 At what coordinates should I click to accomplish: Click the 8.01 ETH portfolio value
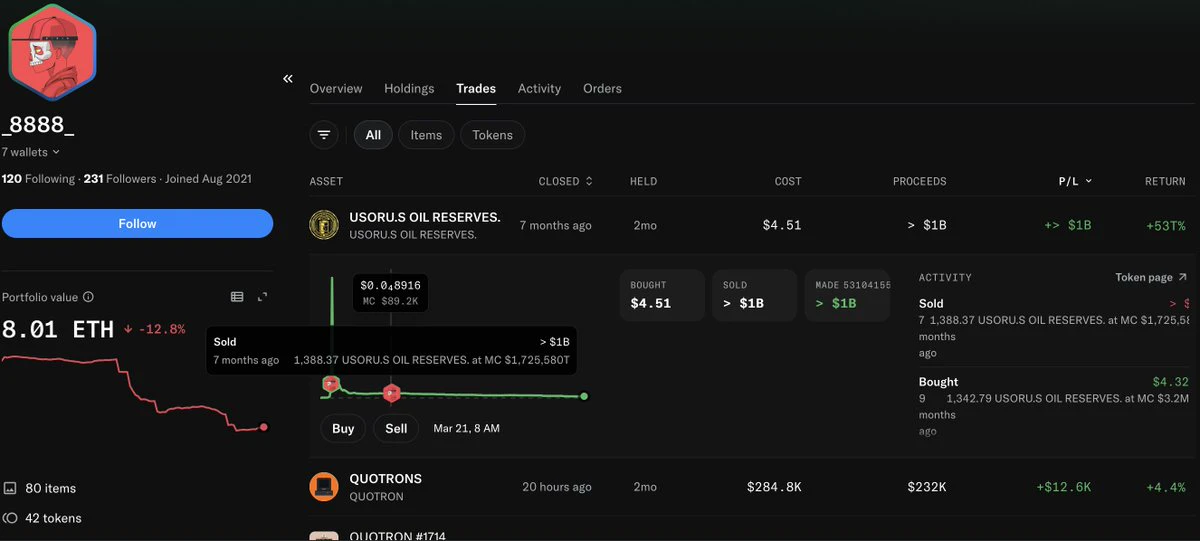pyautogui.click(x=58, y=329)
